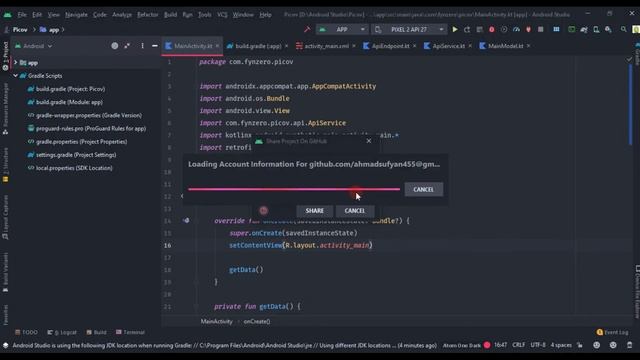Image resolution: width=640 pixels, height=360 pixels.
Task: Click the Select Opened File target icon
Action: [115, 46]
